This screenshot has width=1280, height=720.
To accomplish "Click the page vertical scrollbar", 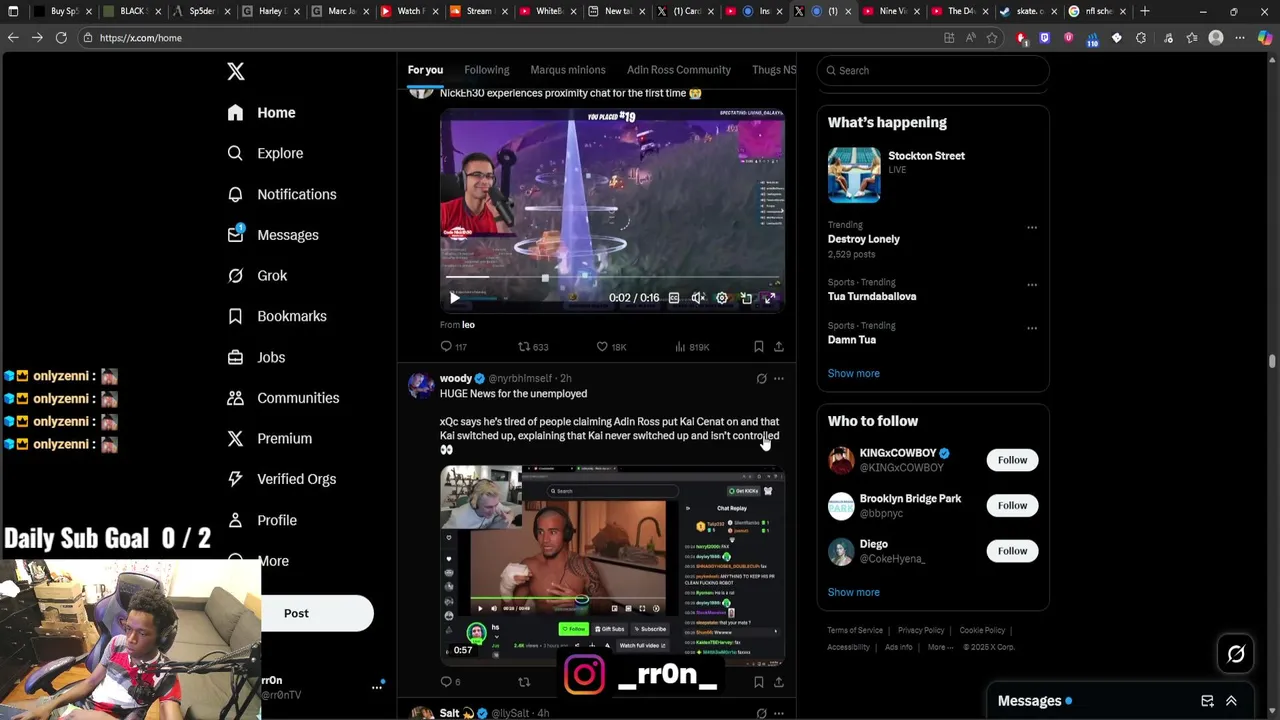I will point(1272,360).
